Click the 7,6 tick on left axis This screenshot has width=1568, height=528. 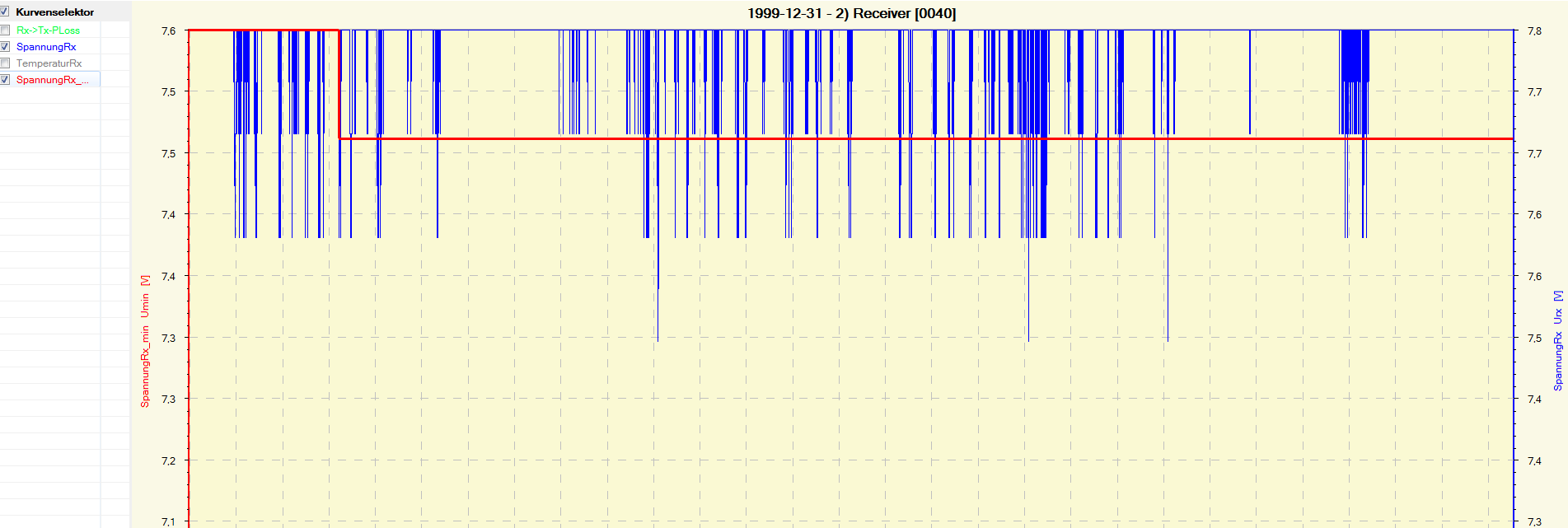168,31
